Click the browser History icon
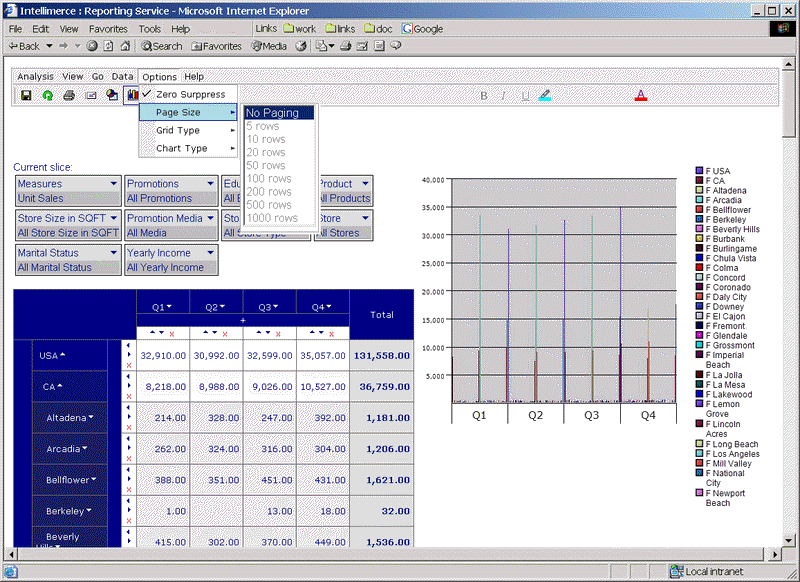Image resolution: width=800 pixels, height=582 pixels. coord(301,46)
